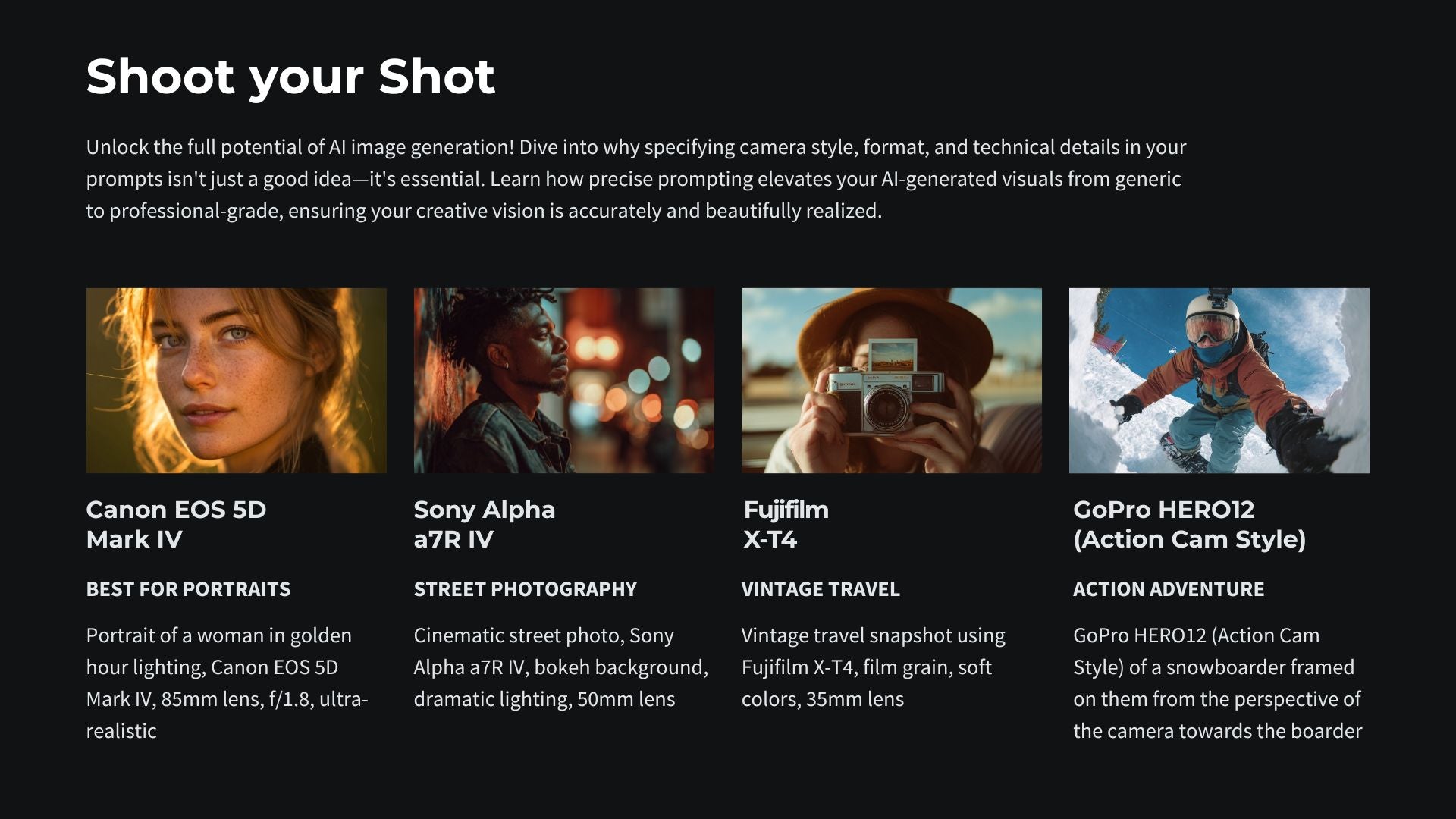Click the "BEST FOR PORTRAITS" label

coord(188,589)
